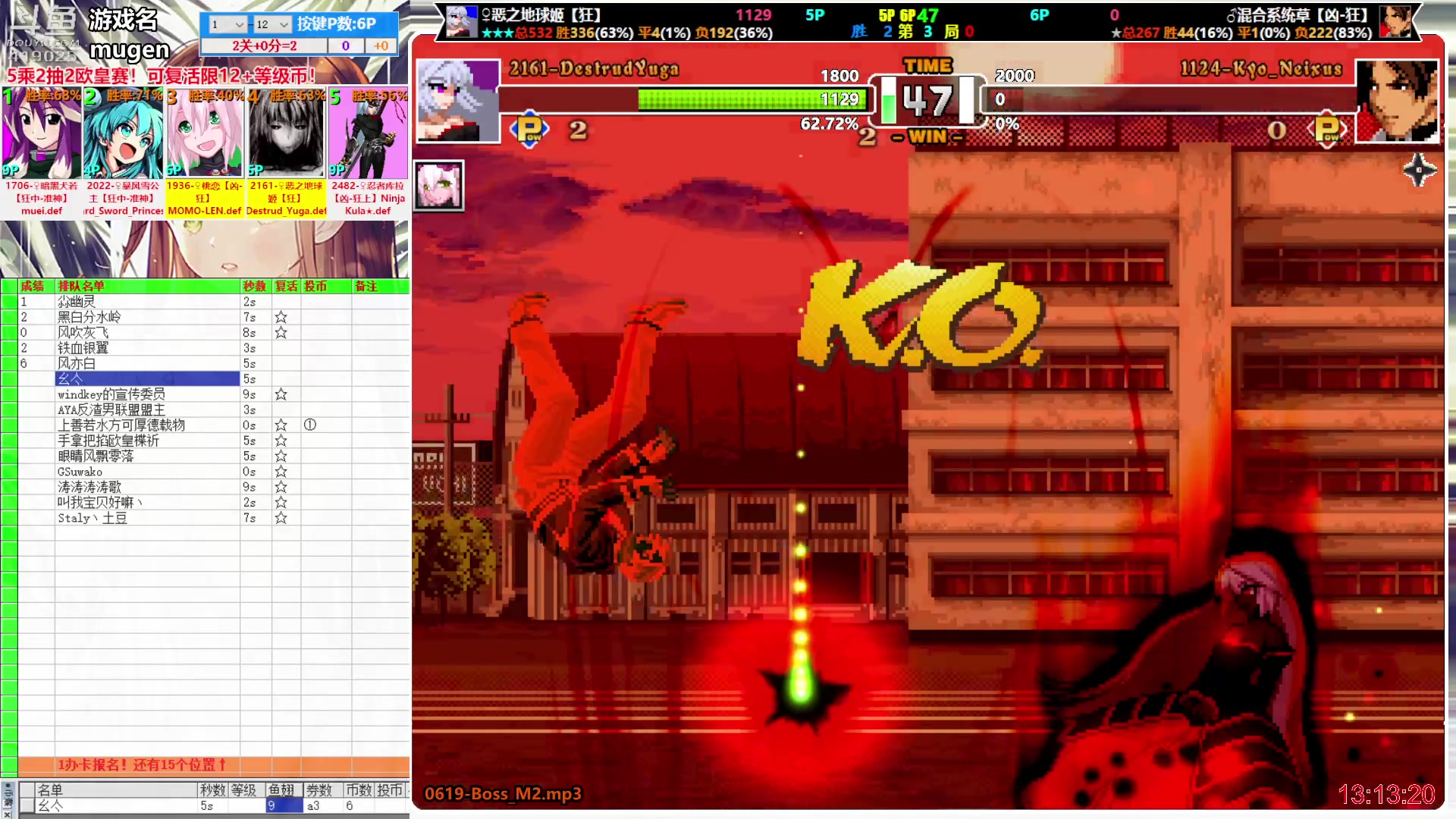The width and height of the screenshot is (1456, 819).
Task: Select character 1 muei portrait
Action: 42,133
